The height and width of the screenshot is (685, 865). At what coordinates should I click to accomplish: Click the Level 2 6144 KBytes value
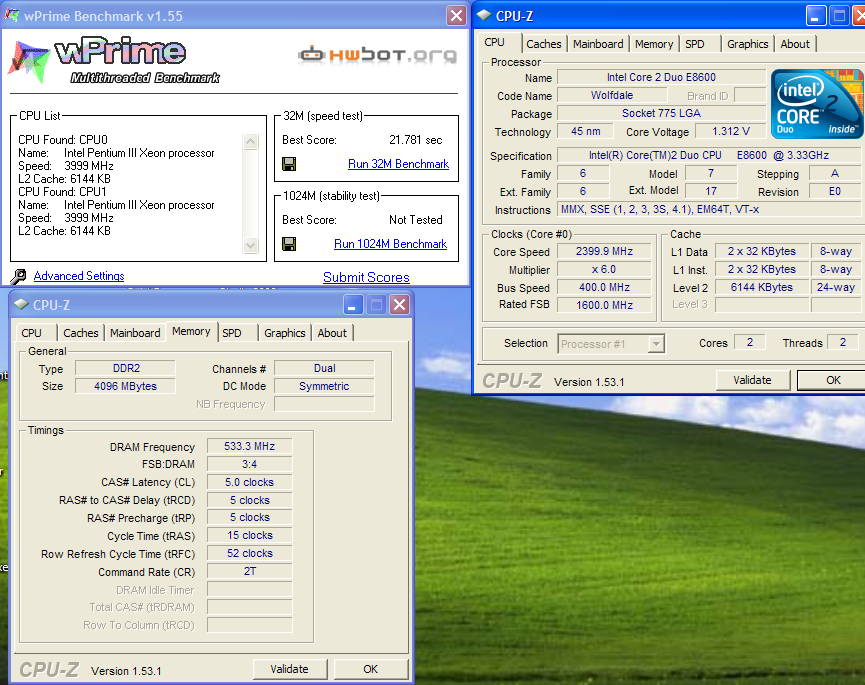coord(762,287)
